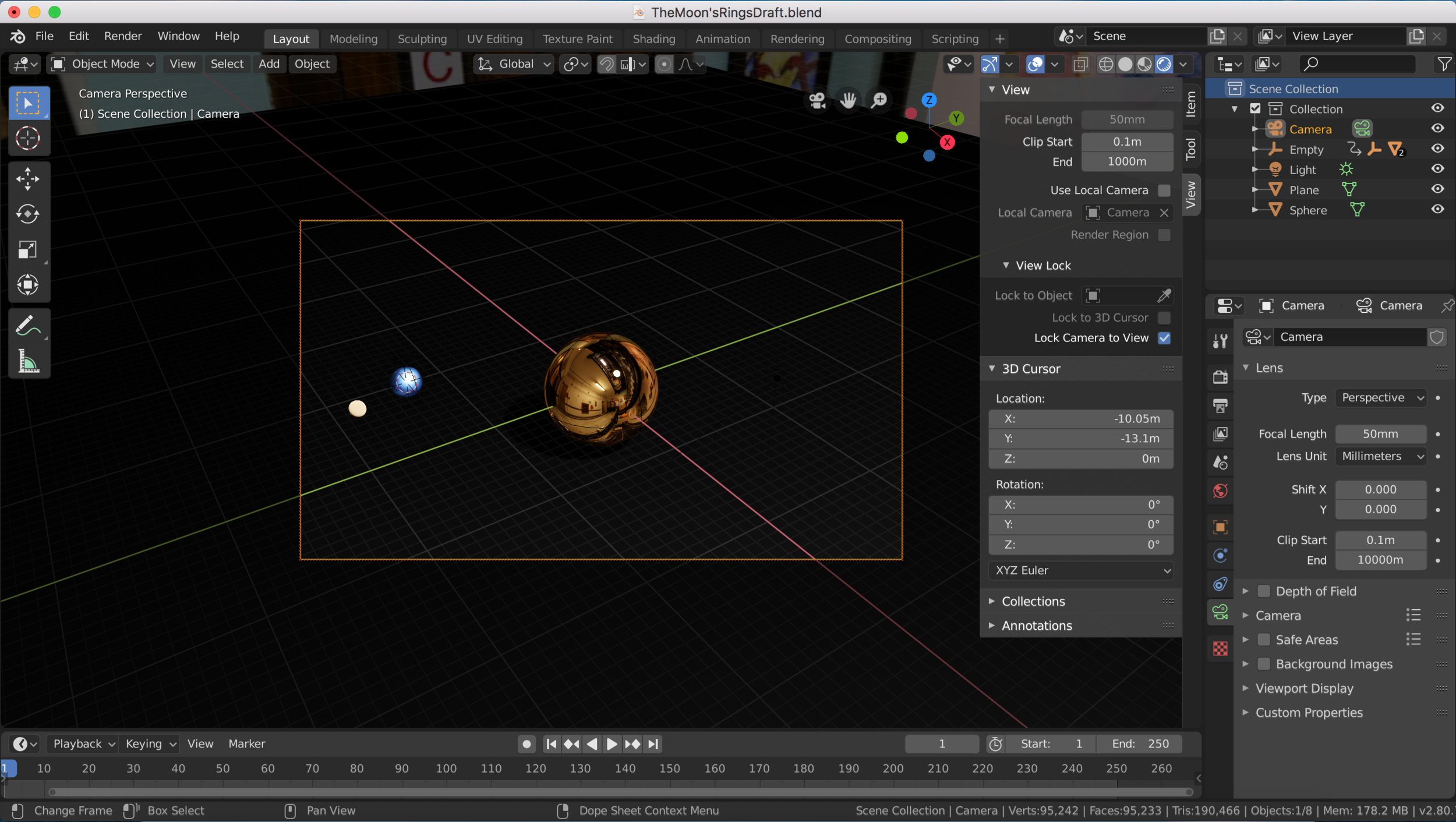This screenshot has width=1456, height=822.
Task: Enable Use Local Camera checkbox
Action: tap(1164, 190)
